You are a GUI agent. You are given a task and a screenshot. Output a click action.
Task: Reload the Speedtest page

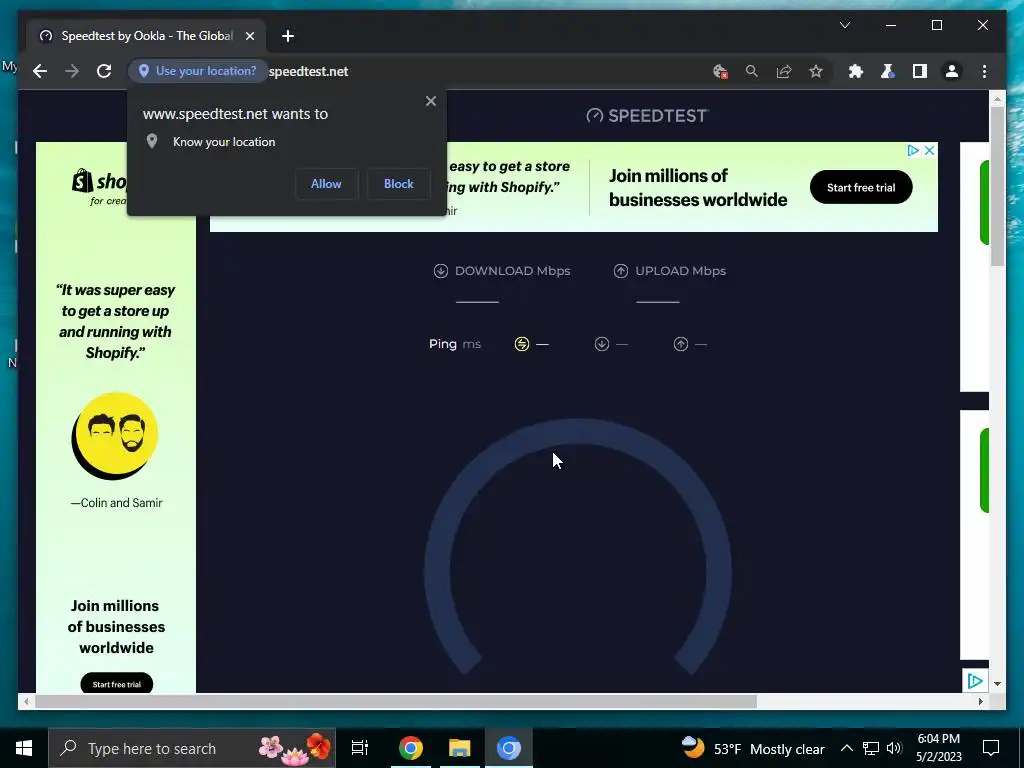[x=104, y=71]
